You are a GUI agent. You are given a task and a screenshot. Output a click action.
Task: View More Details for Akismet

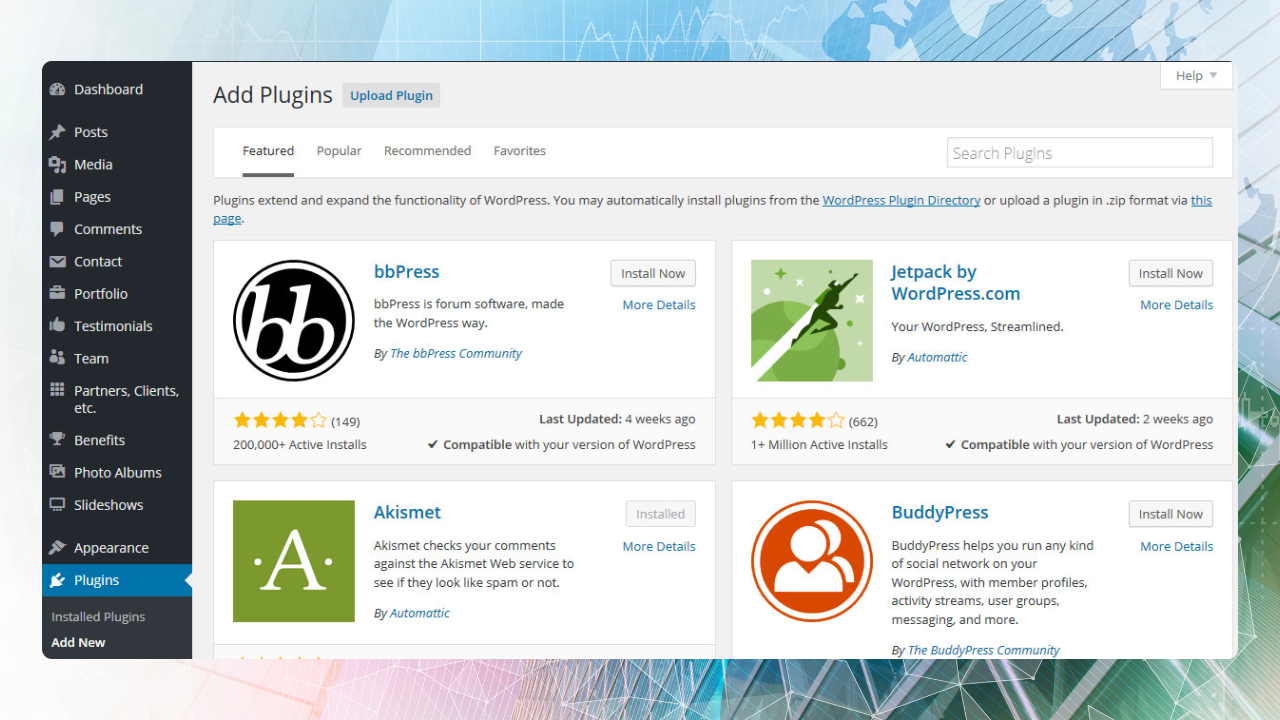pyautogui.click(x=659, y=546)
